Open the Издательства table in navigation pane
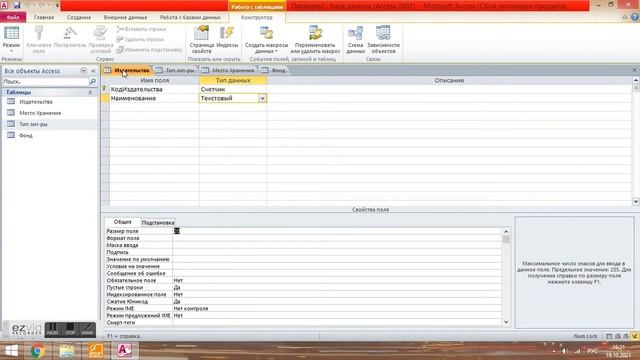This screenshot has width=640, height=360. tap(36, 102)
